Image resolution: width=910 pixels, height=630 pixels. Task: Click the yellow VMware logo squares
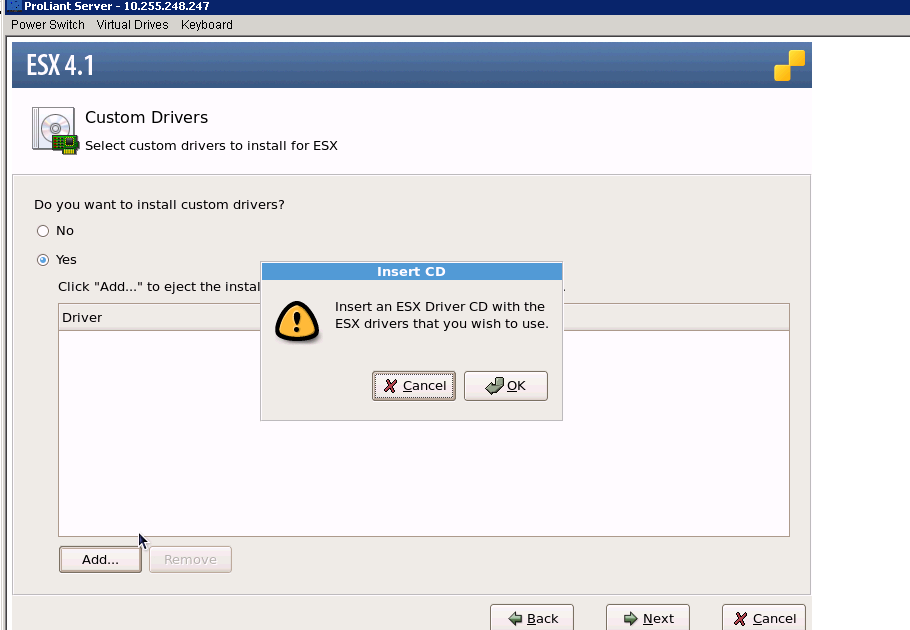(x=789, y=66)
